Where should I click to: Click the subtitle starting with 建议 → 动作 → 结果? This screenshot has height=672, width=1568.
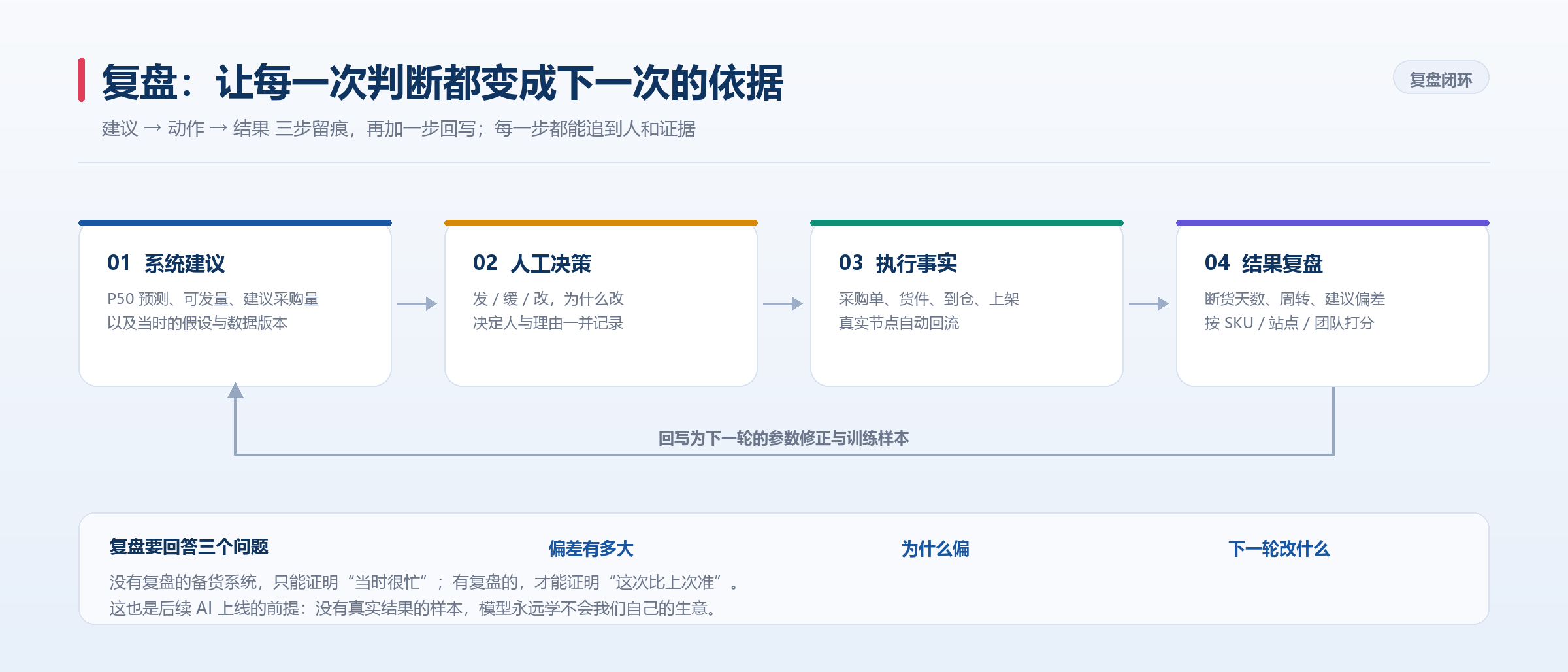coord(399,129)
